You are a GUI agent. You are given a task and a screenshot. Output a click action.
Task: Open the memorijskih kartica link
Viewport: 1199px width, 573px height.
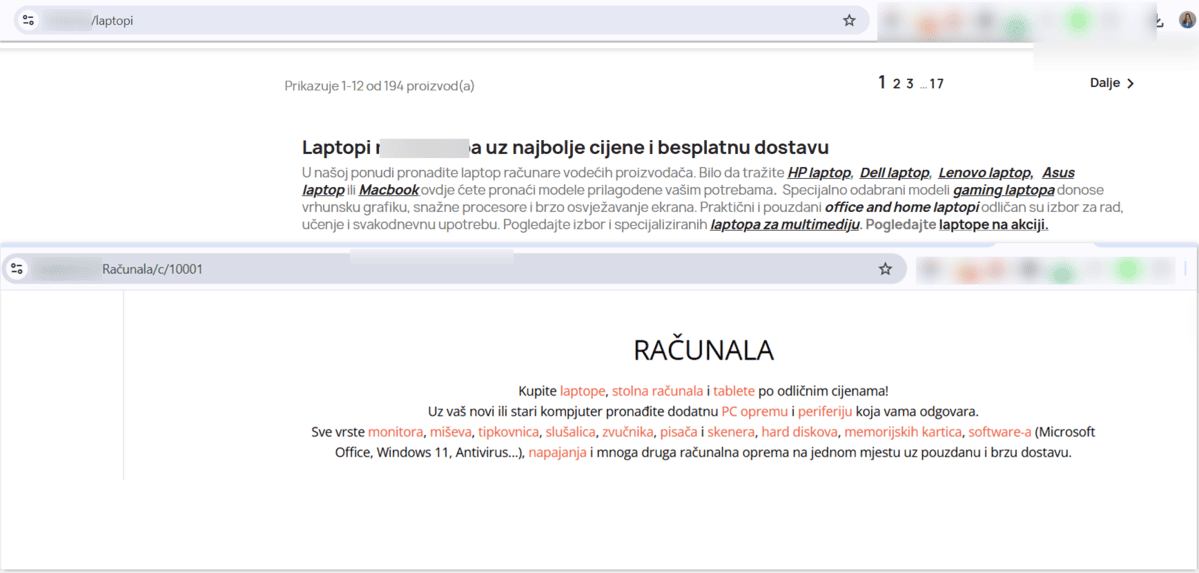click(x=903, y=431)
